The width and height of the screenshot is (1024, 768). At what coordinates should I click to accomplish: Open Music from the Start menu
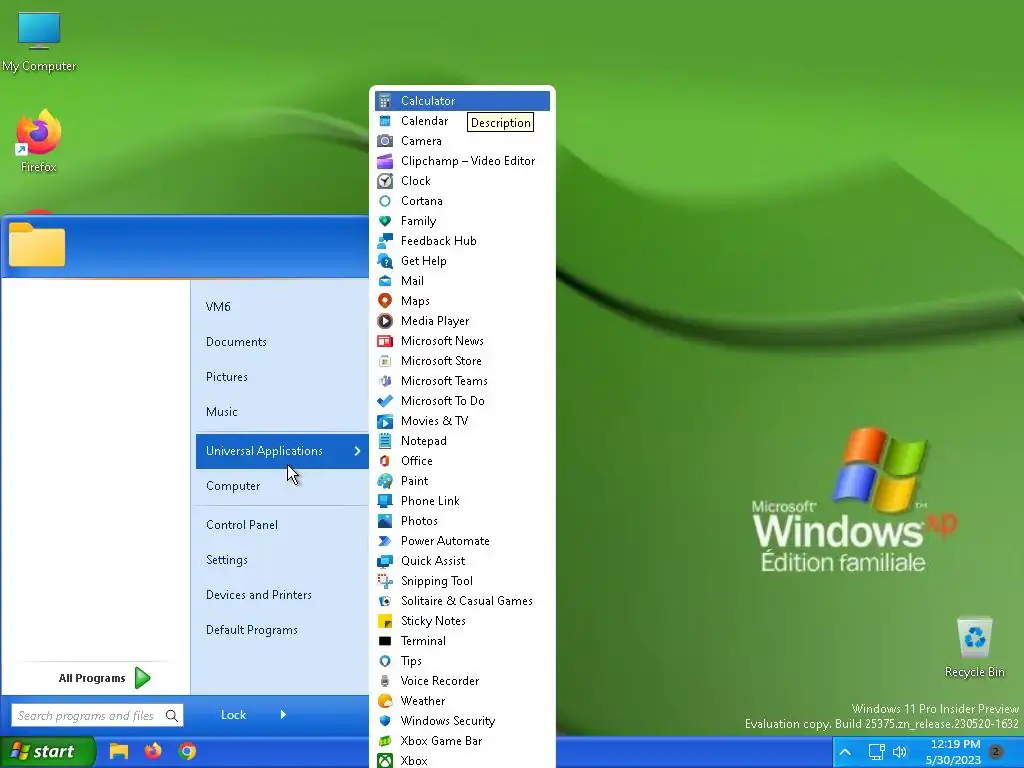pos(221,412)
